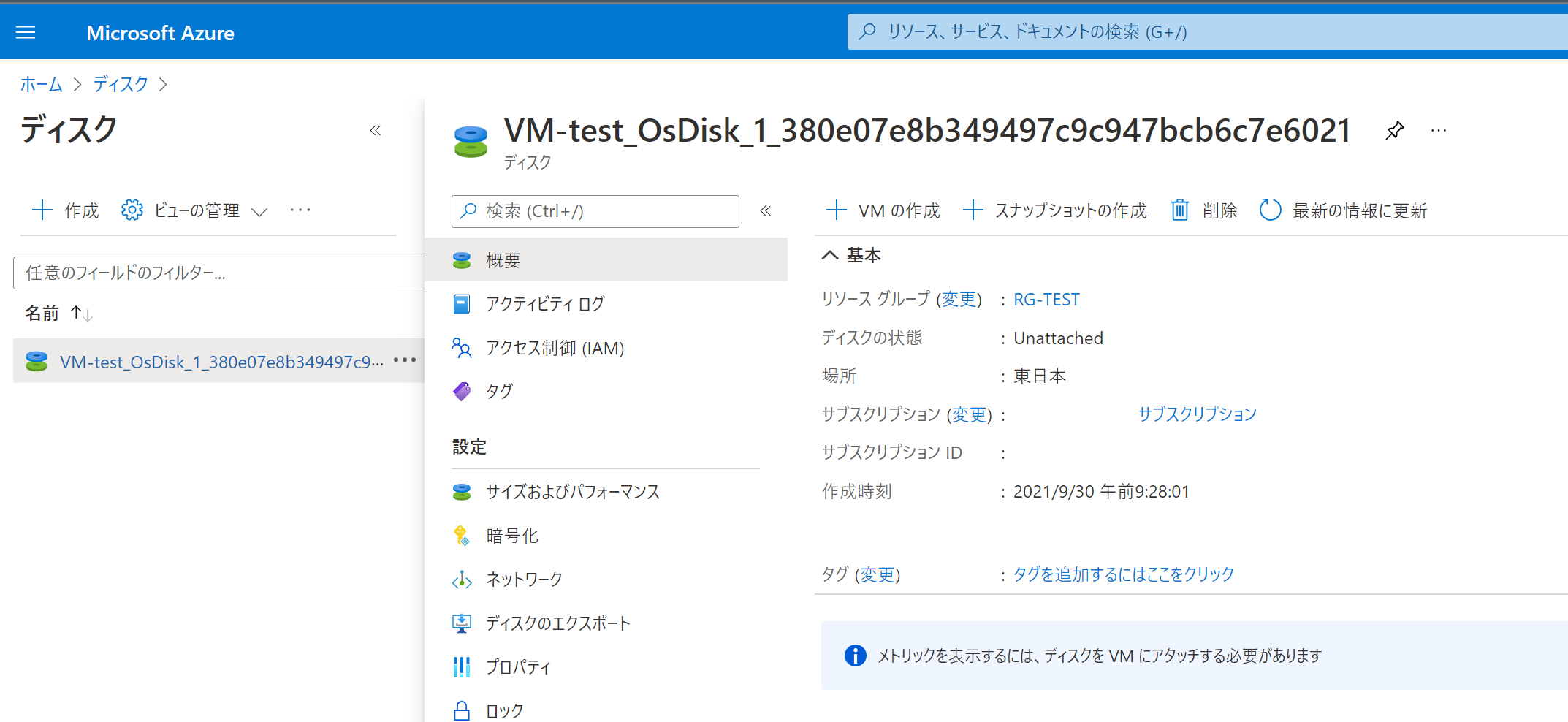Viewport: 1568px width, 722px height.
Task: Click the Unattached disk state value
Action: [1058, 338]
